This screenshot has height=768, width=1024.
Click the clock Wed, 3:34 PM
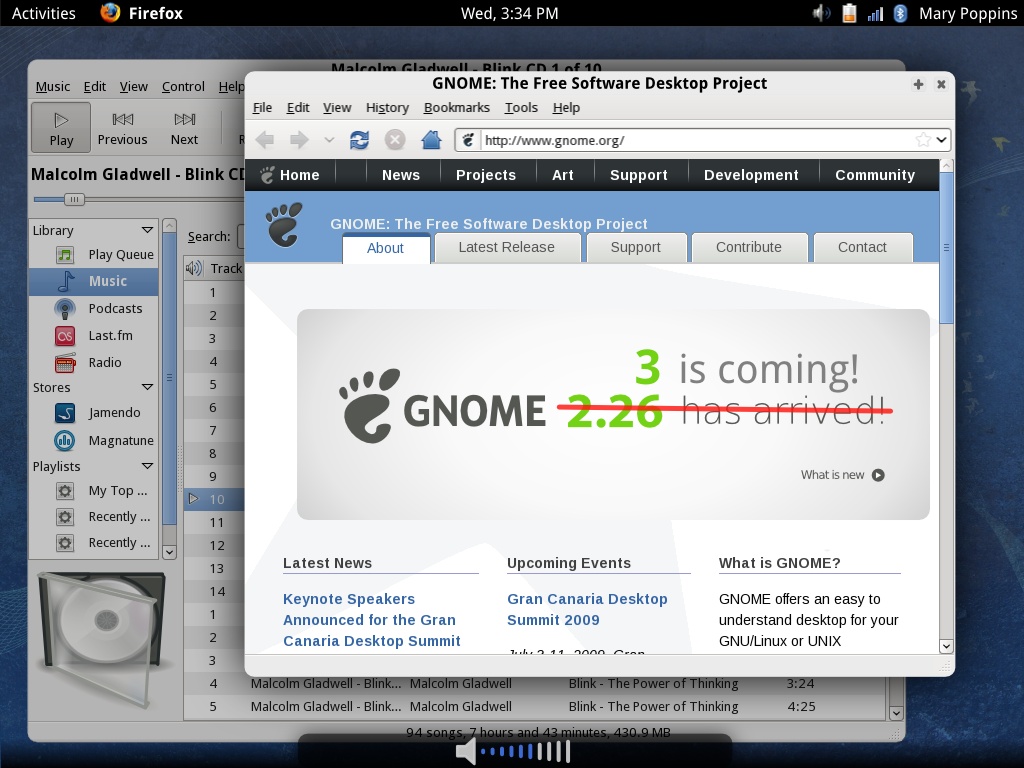click(x=509, y=13)
